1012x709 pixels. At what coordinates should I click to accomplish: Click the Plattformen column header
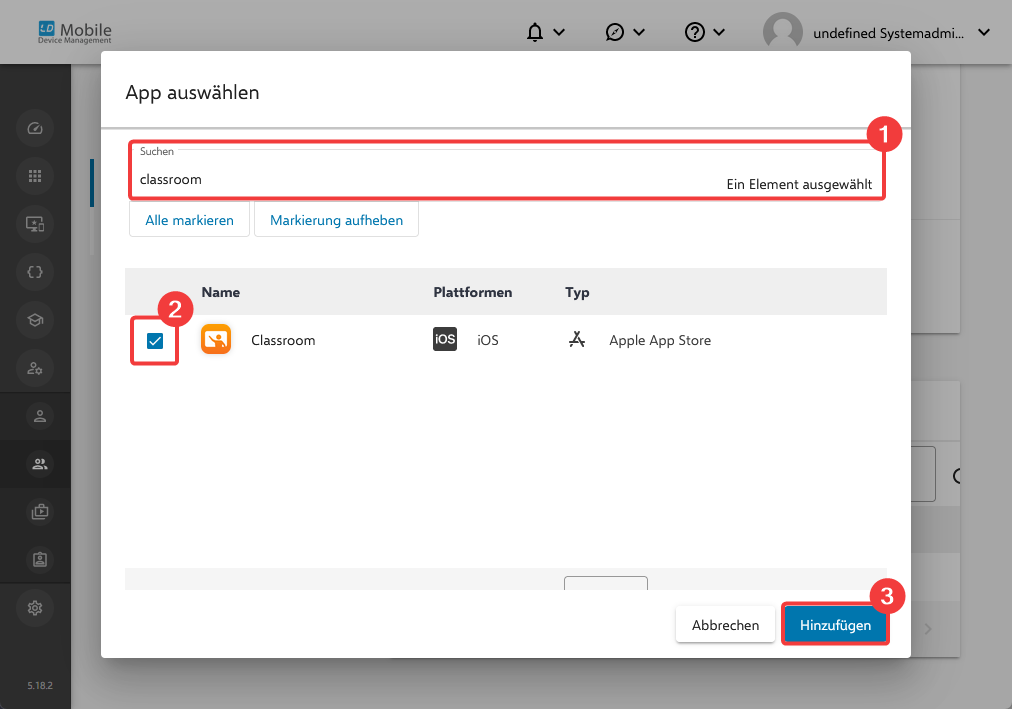472,292
